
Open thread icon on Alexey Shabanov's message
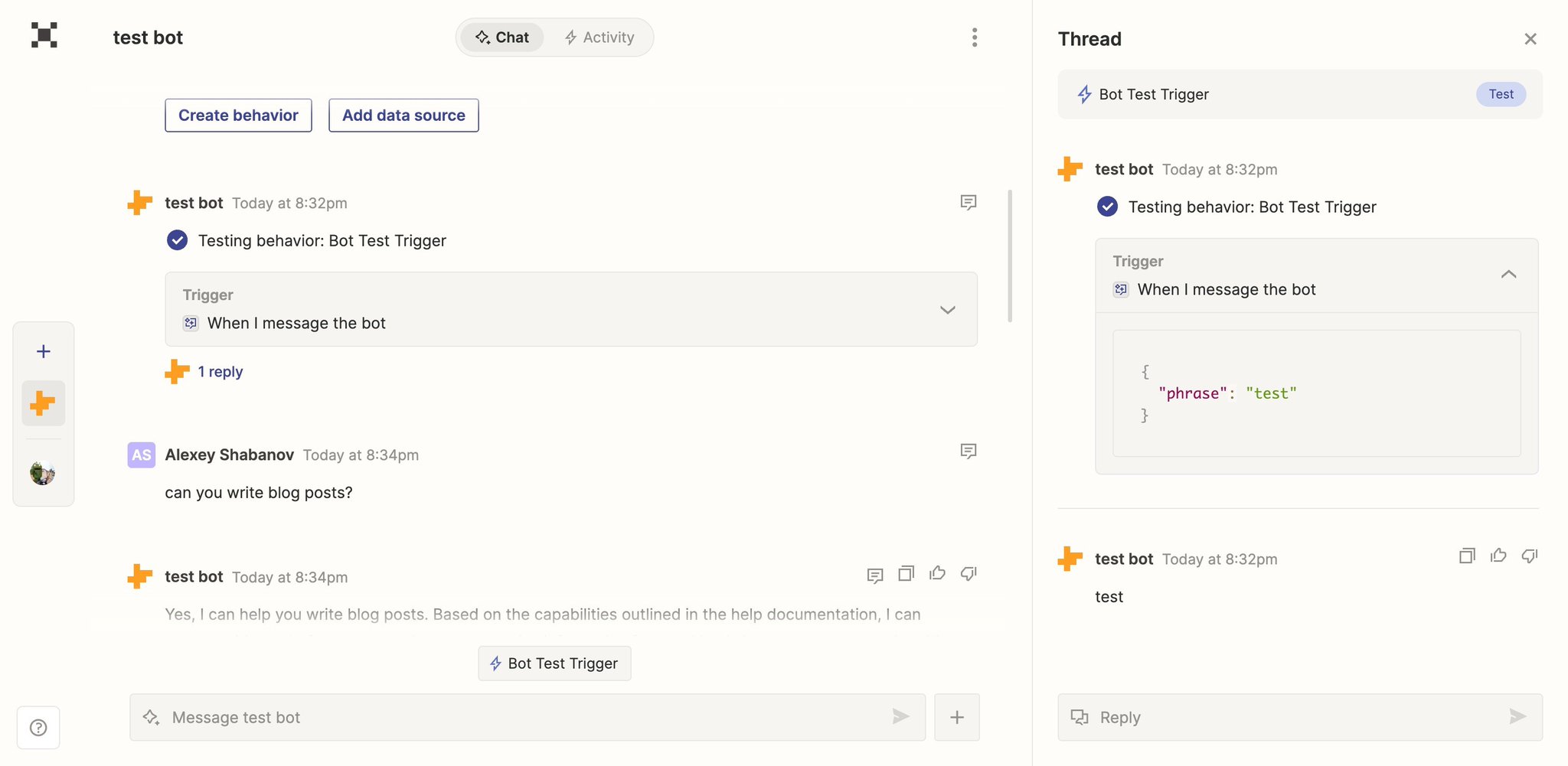pyautogui.click(x=968, y=451)
